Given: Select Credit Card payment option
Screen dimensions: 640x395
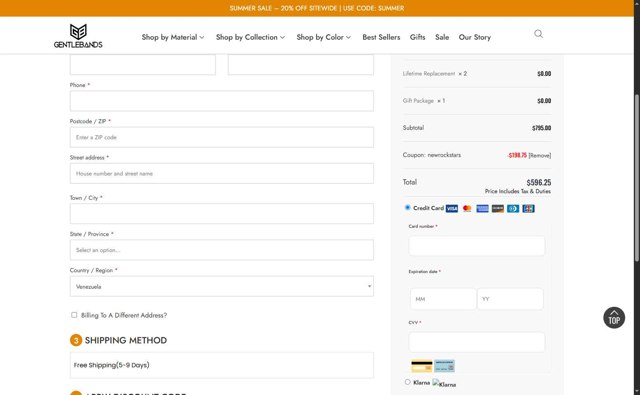Looking at the screenshot, I should 407,207.
